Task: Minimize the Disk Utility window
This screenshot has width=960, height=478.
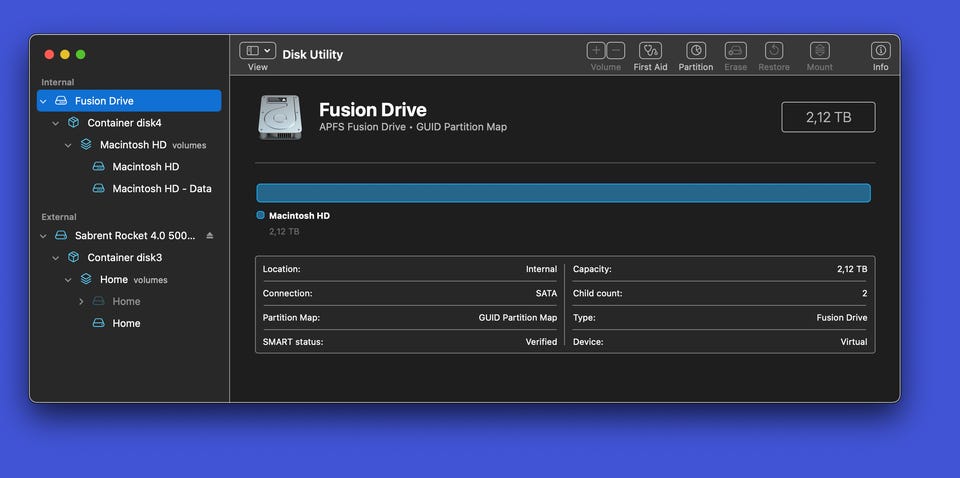Action: [x=65, y=54]
